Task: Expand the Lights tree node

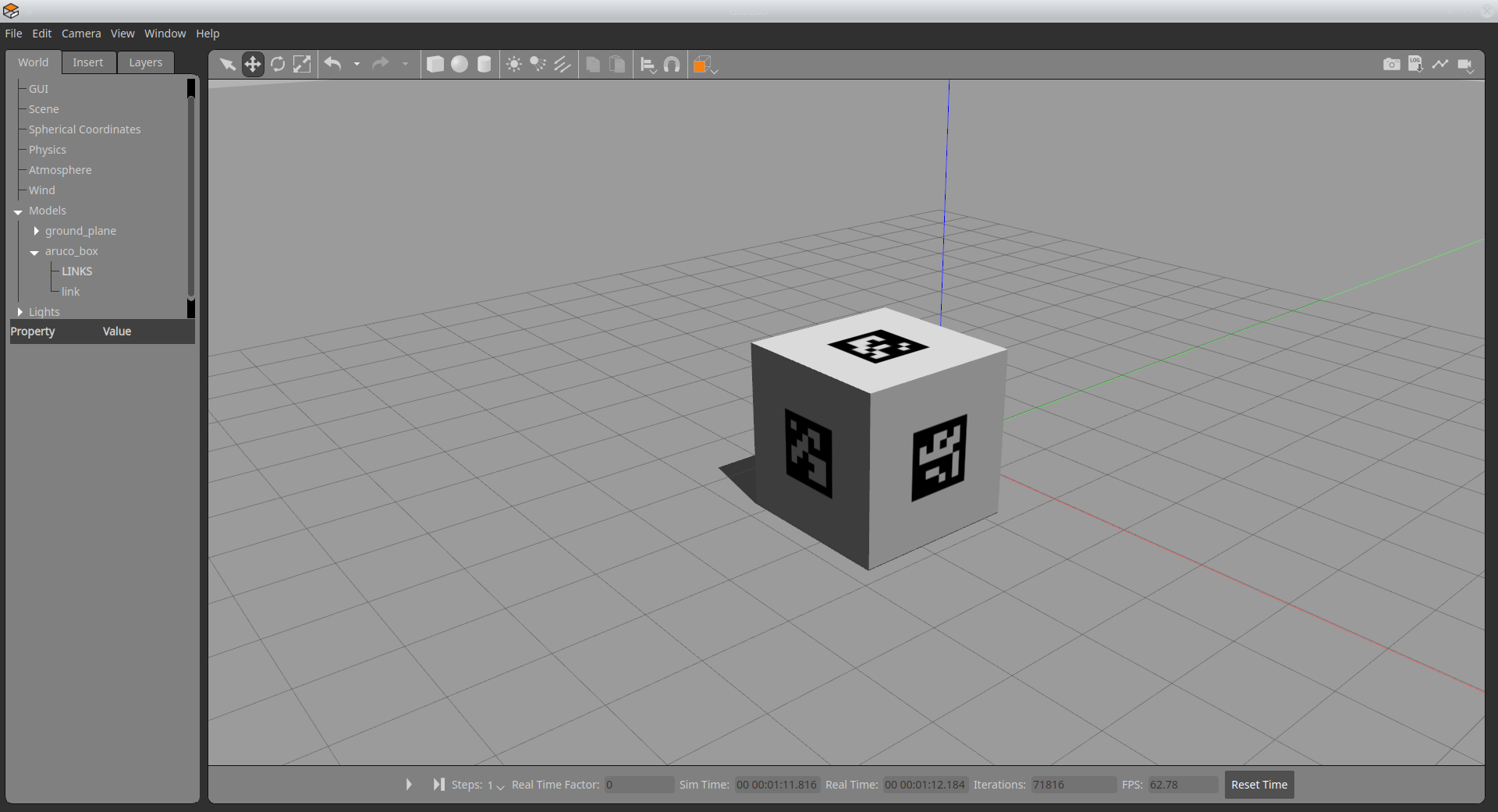Action: coord(20,312)
